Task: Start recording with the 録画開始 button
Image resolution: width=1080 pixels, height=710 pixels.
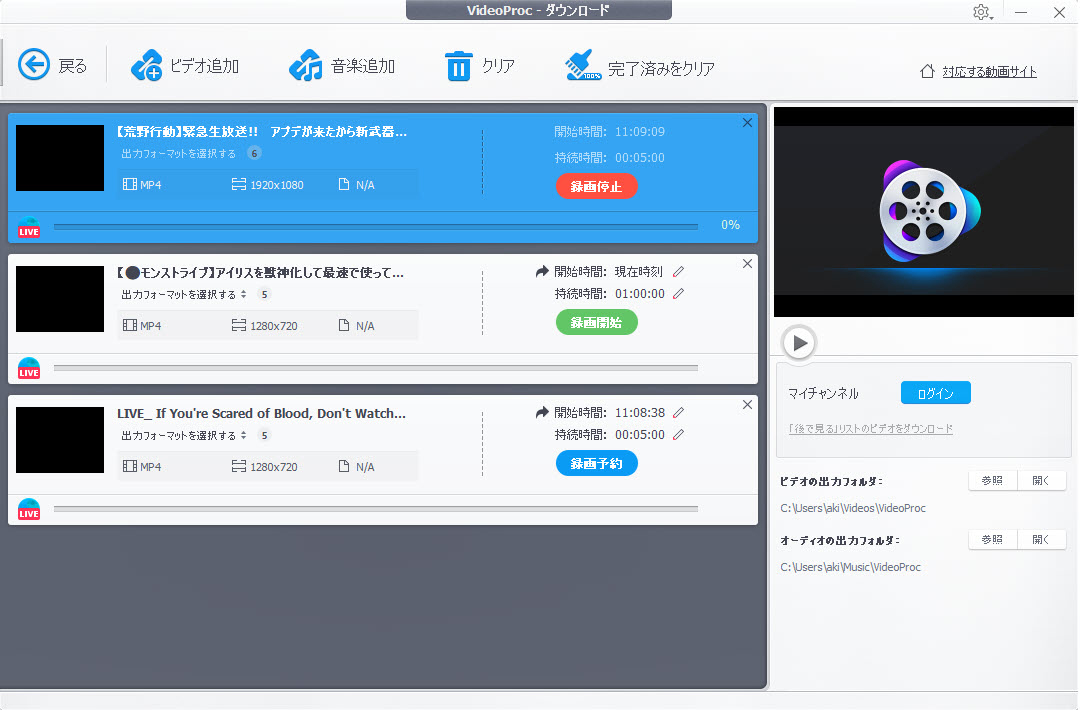Action: point(596,322)
